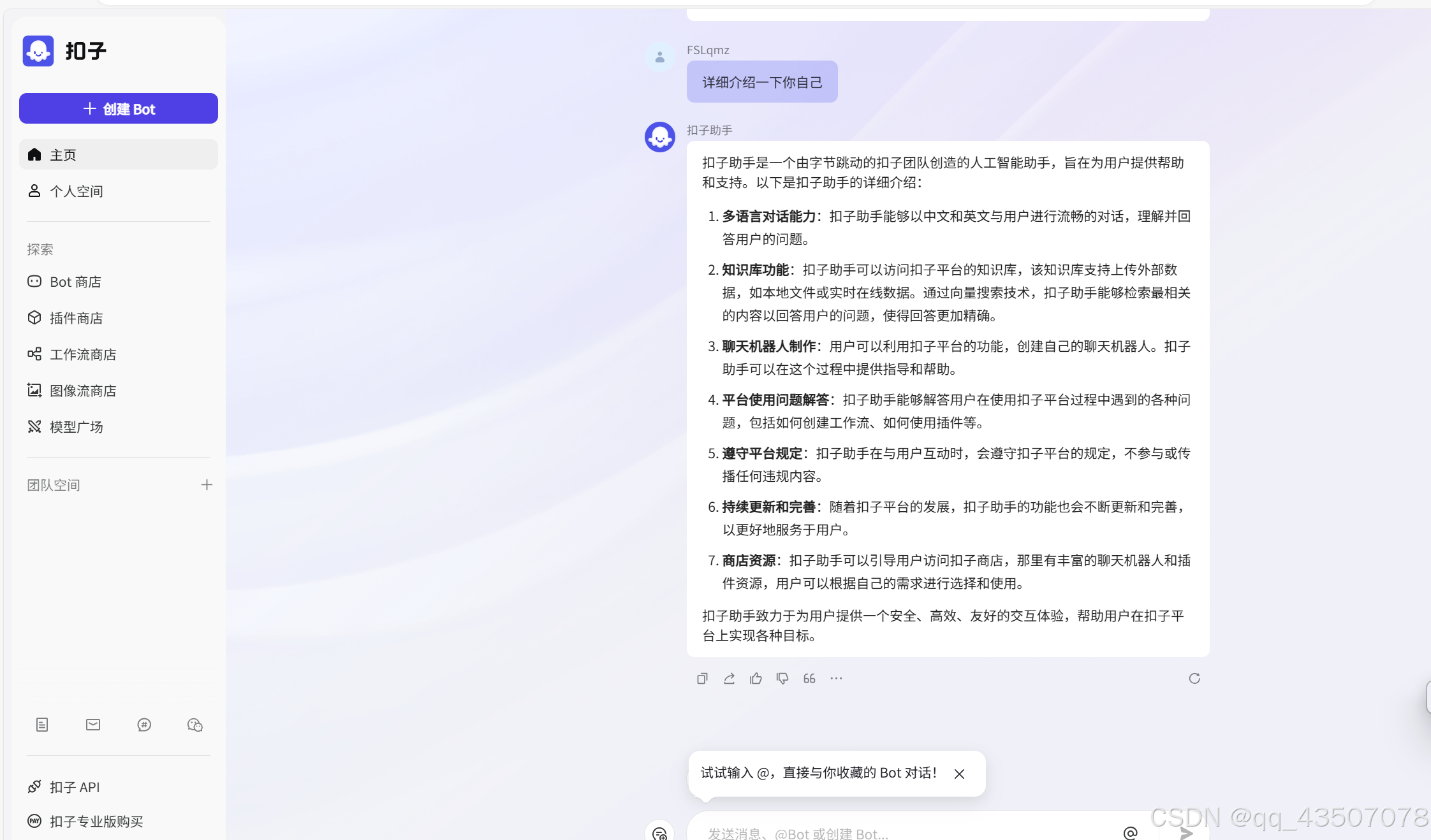
Task: Regenerate the assistant's response
Action: tap(1194, 679)
